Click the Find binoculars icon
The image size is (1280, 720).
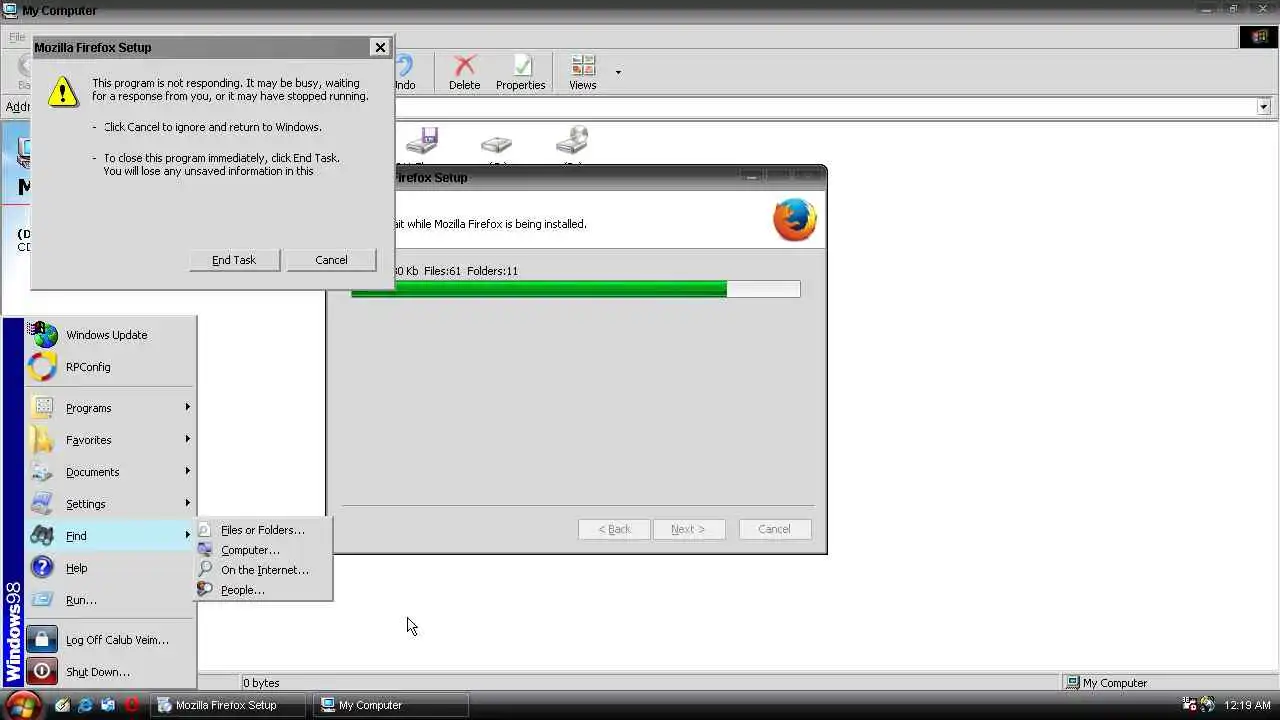[x=42, y=536]
